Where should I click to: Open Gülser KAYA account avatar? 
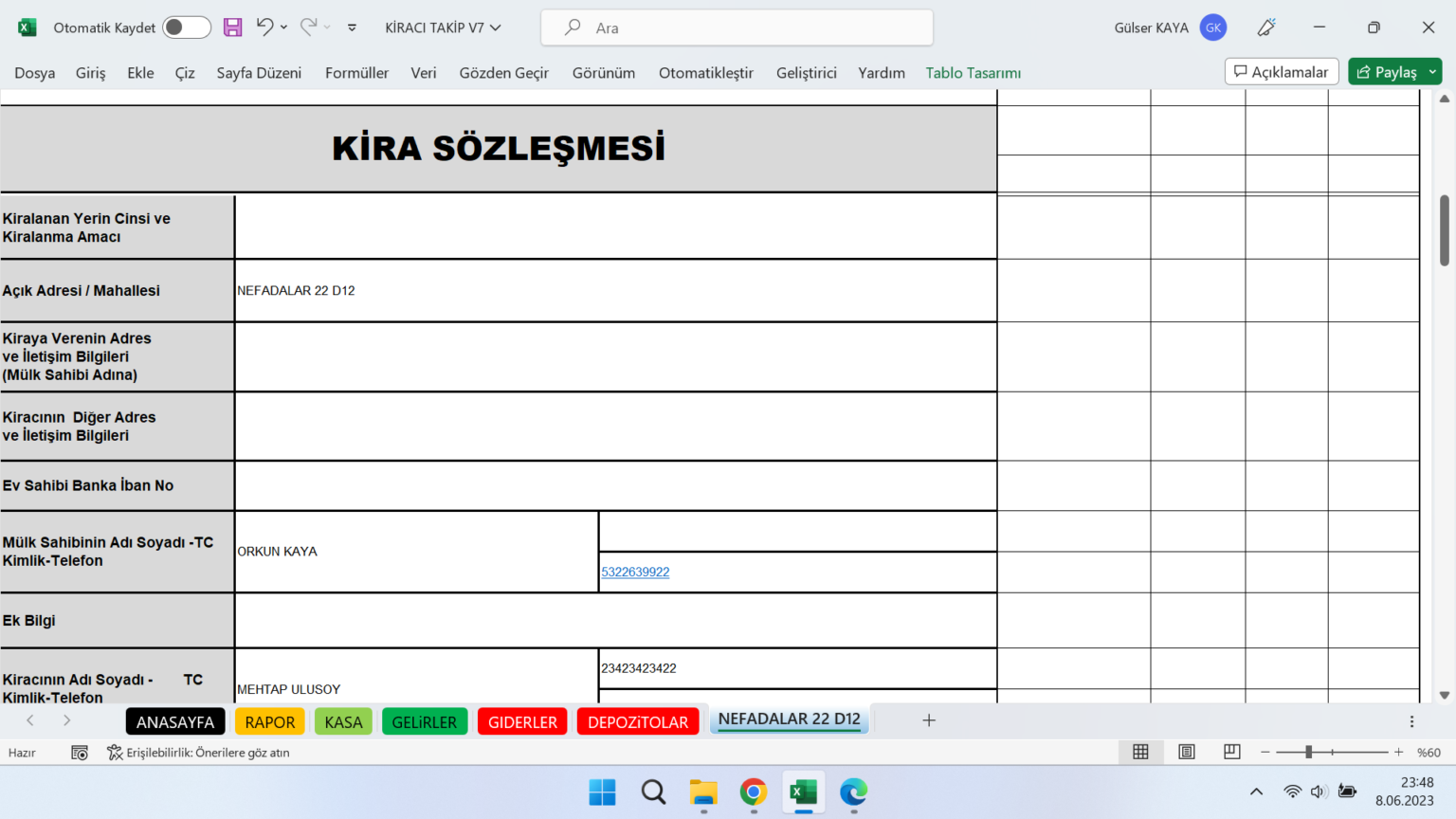[x=1213, y=27]
